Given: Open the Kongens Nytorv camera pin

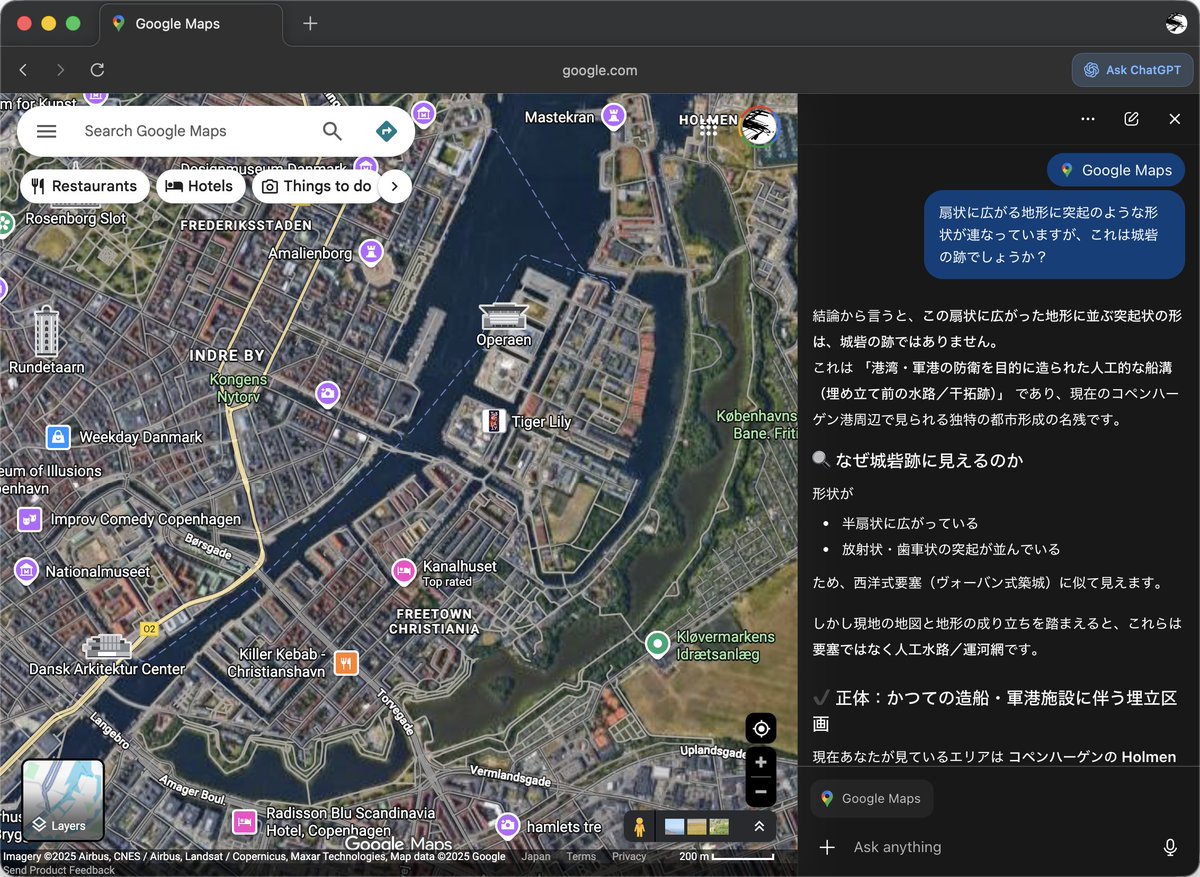Looking at the screenshot, I should tap(327, 394).
